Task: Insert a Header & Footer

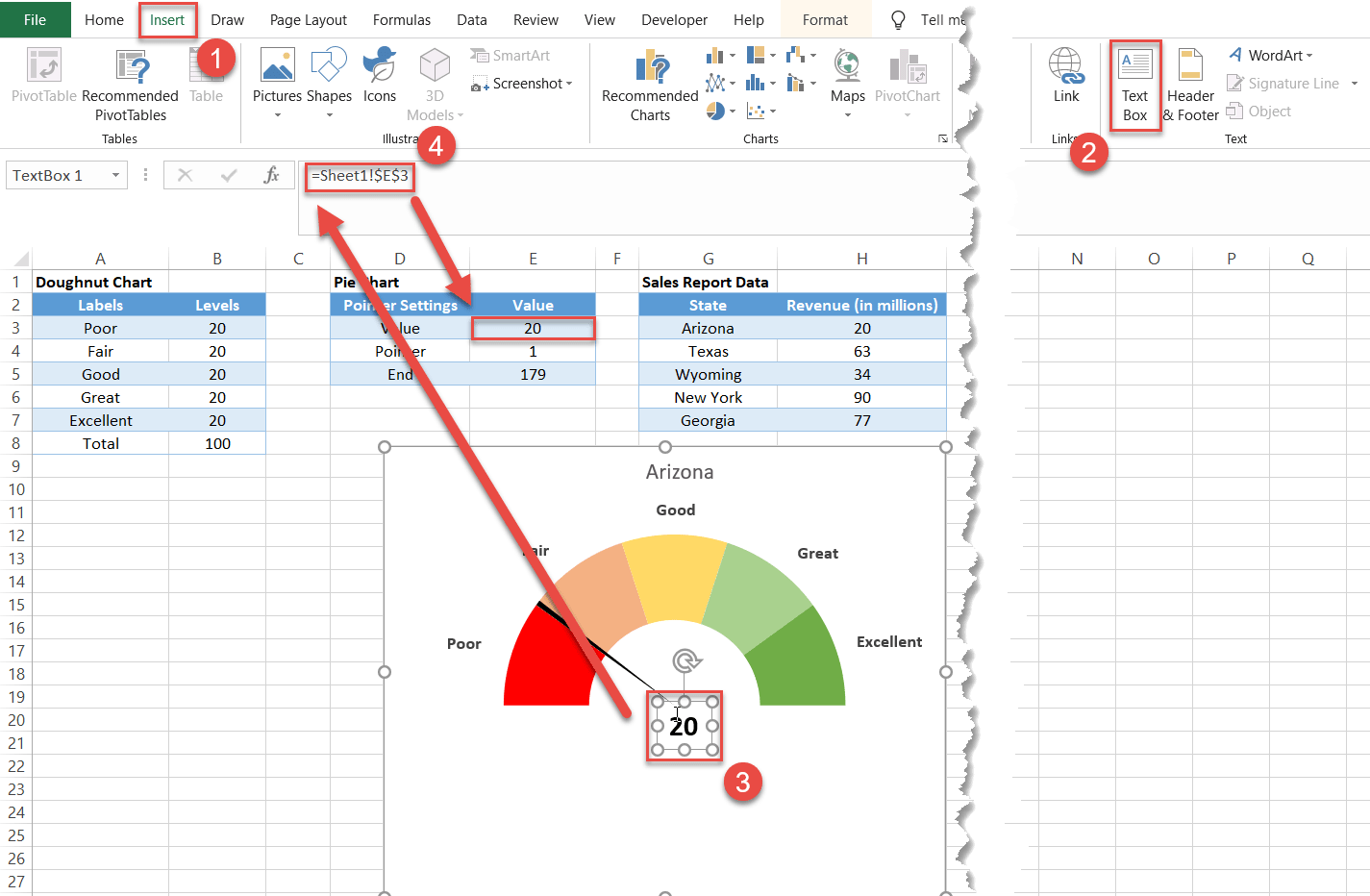Action: (x=1190, y=85)
